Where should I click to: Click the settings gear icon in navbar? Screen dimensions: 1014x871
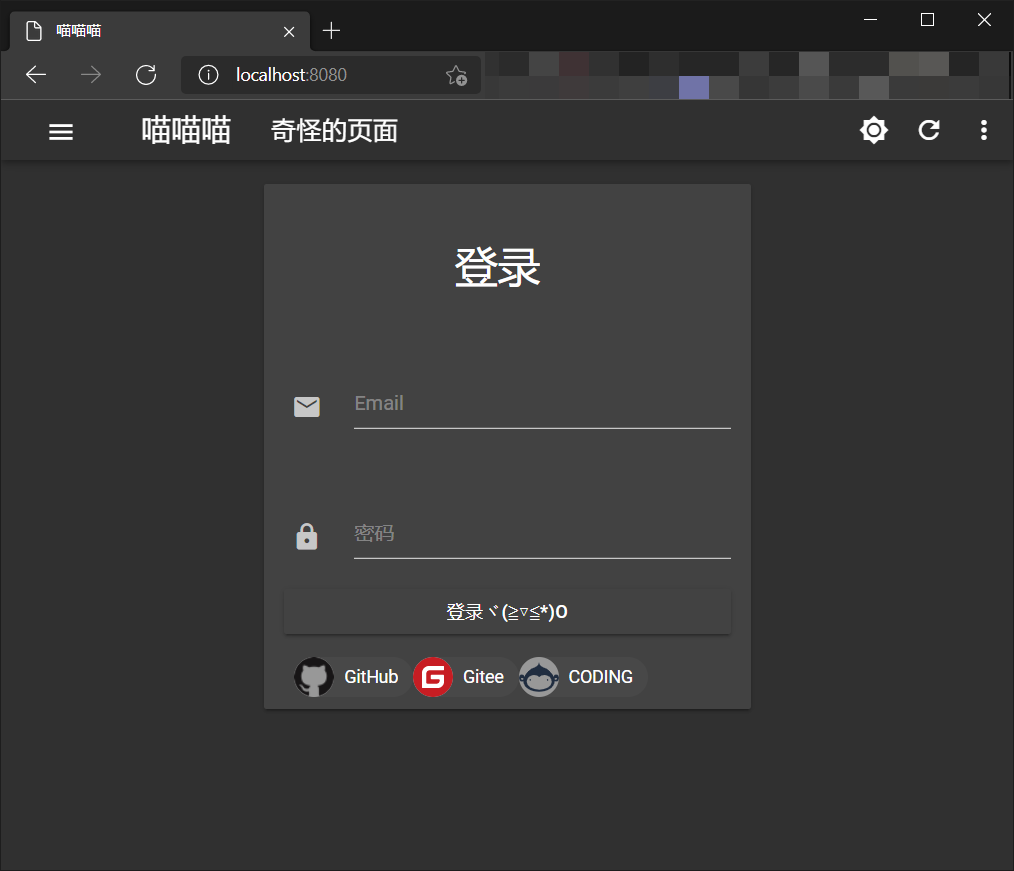click(x=873, y=130)
